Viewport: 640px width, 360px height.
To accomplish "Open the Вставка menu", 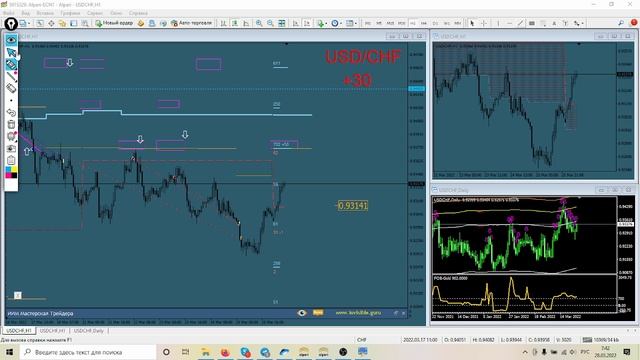I will (45, 13).
